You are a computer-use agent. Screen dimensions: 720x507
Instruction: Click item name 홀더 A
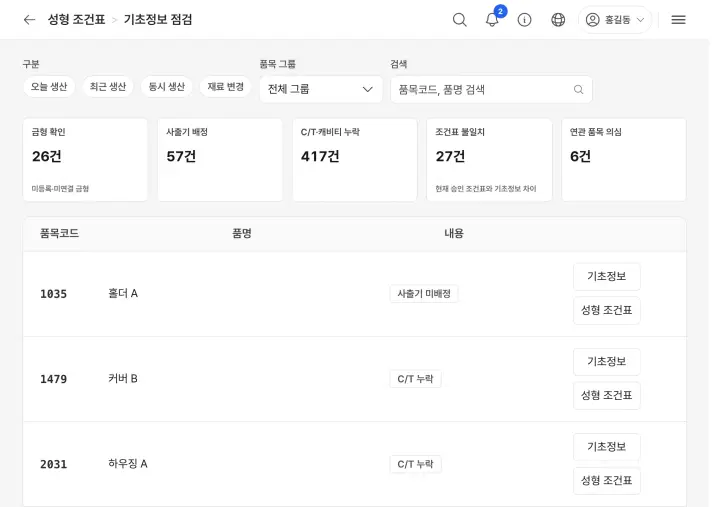point(123,293)
